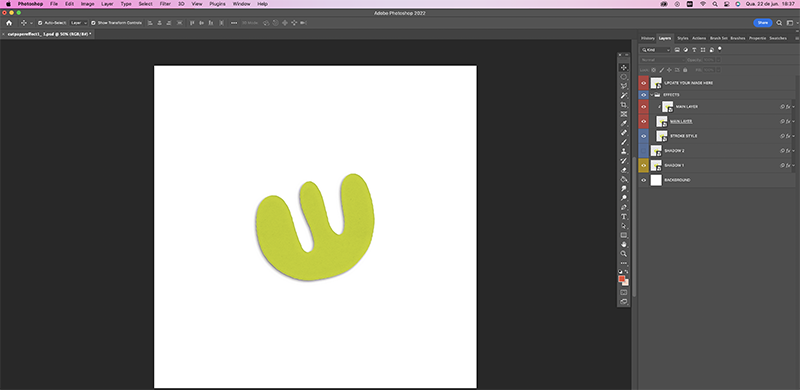Click the background color swatch
Image resolution: width=800 pixels, height=390 pixels.
[x=626, y=283]
